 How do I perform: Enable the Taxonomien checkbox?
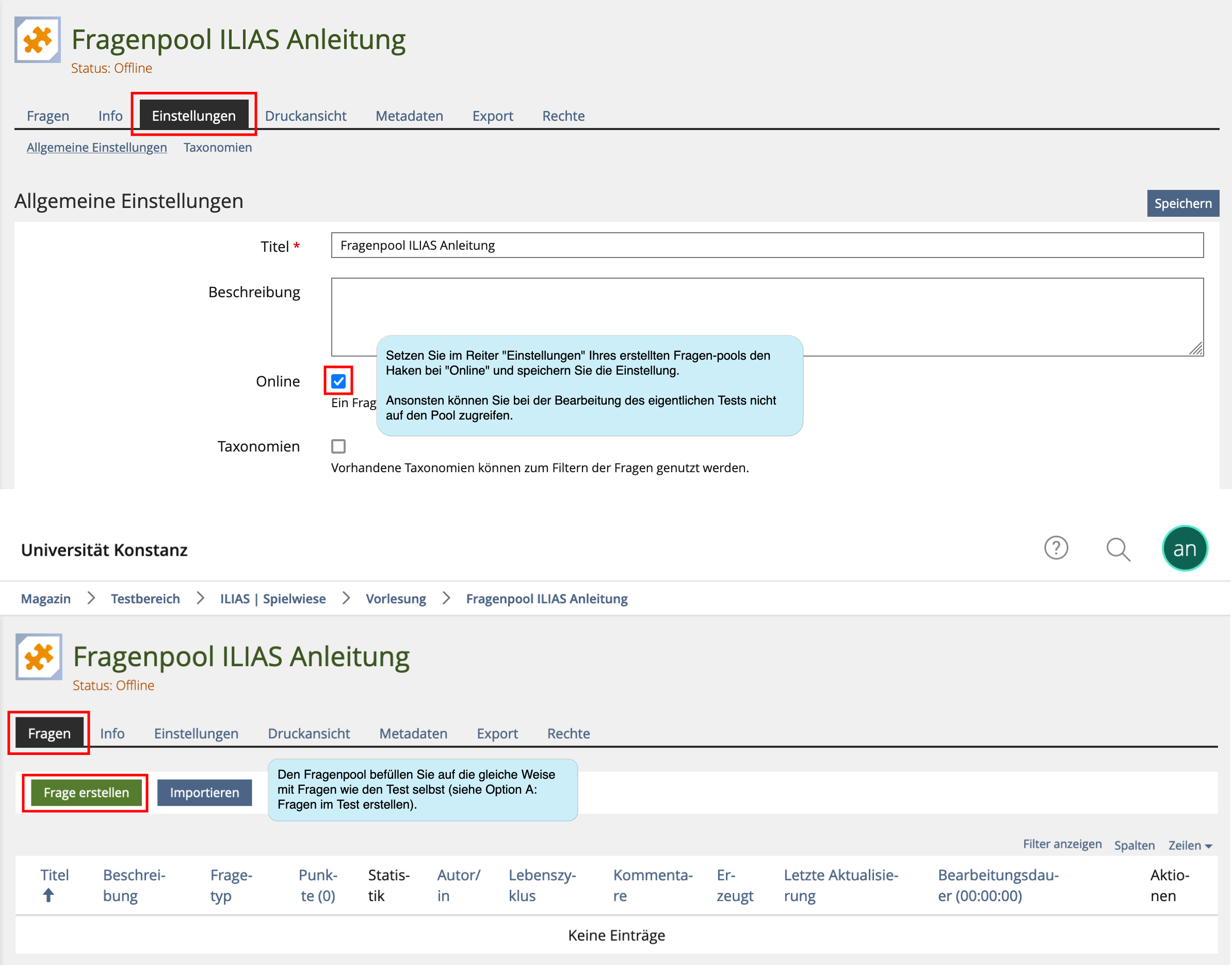click(338, 446)
